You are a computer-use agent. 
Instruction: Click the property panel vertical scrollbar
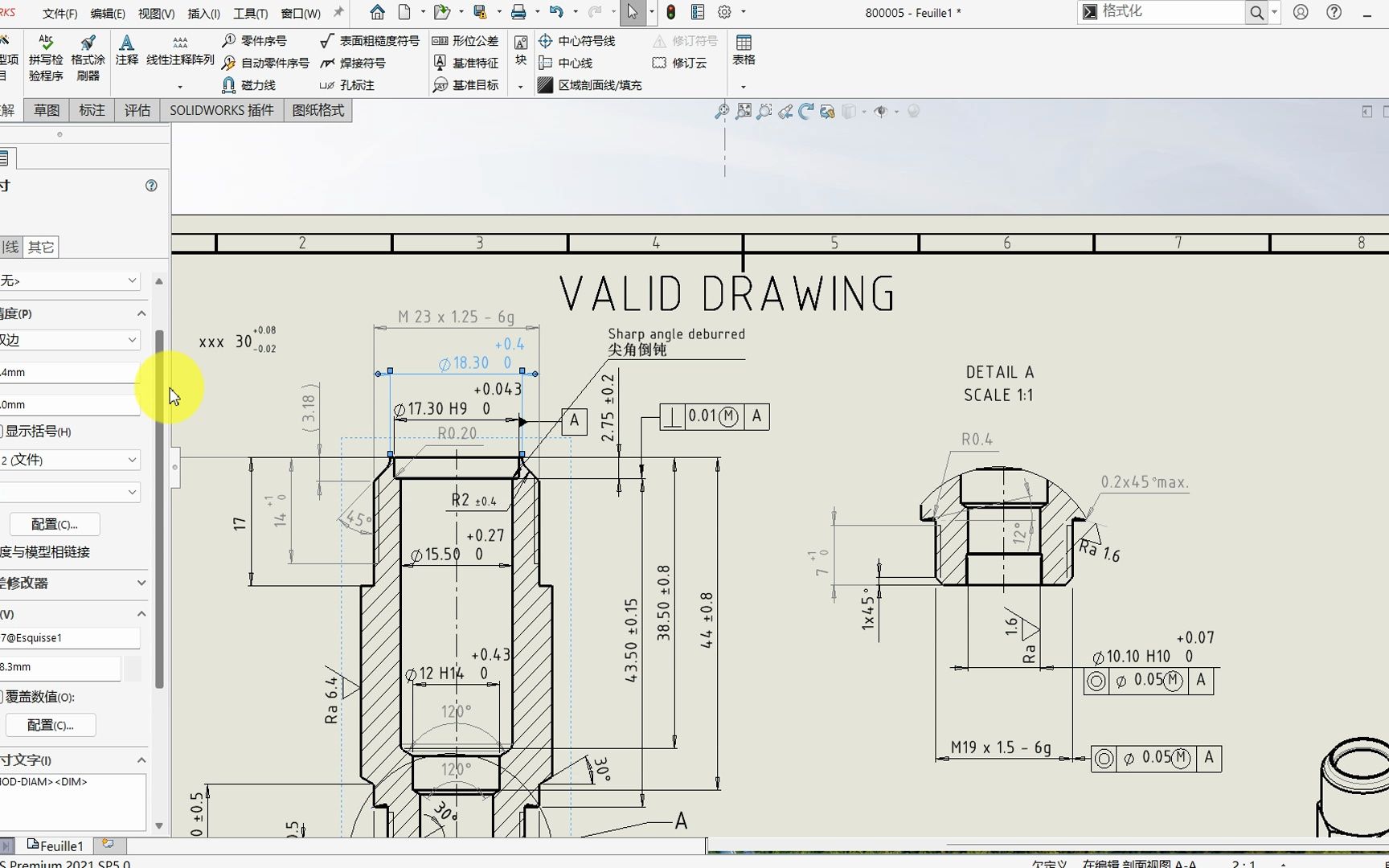(x=159, y=510)
